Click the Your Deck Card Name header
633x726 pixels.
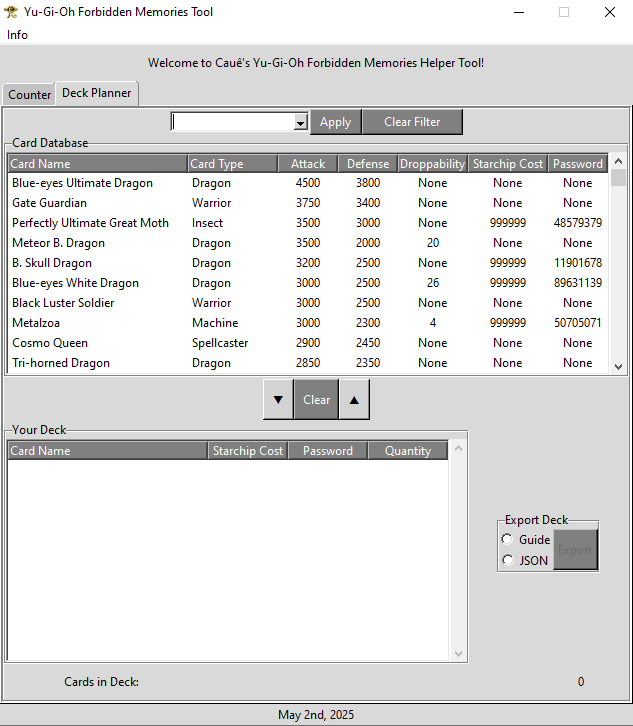click(107, 451)
